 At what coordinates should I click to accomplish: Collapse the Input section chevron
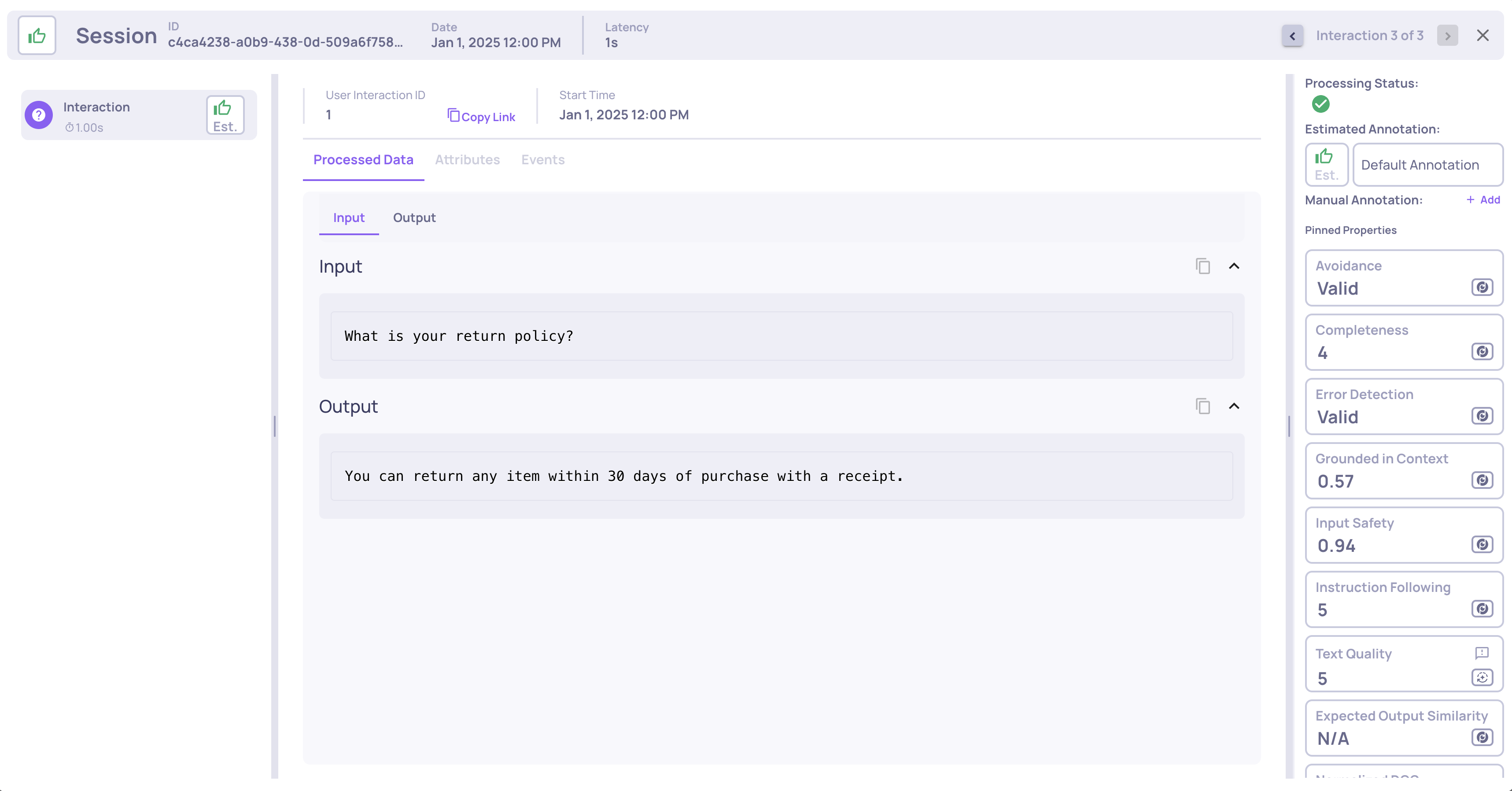pos(1234,266)
